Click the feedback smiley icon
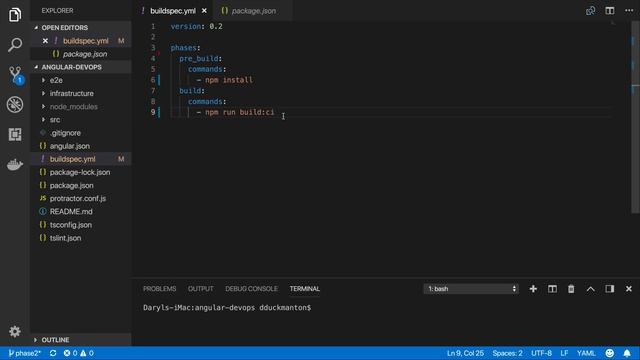The height and width of the screenshot is (360, 640). (609, 353)
